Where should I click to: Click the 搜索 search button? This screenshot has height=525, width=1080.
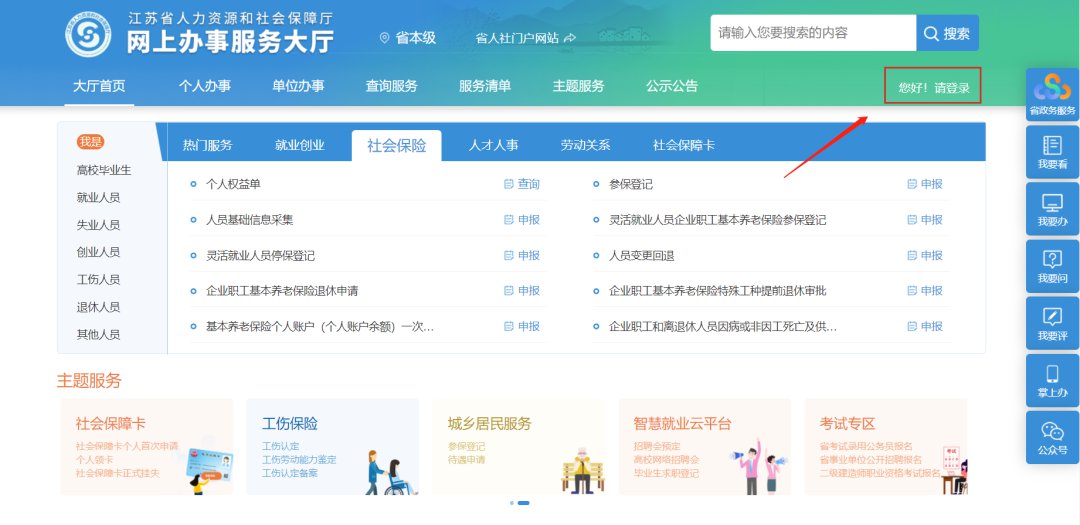(947, 33)
